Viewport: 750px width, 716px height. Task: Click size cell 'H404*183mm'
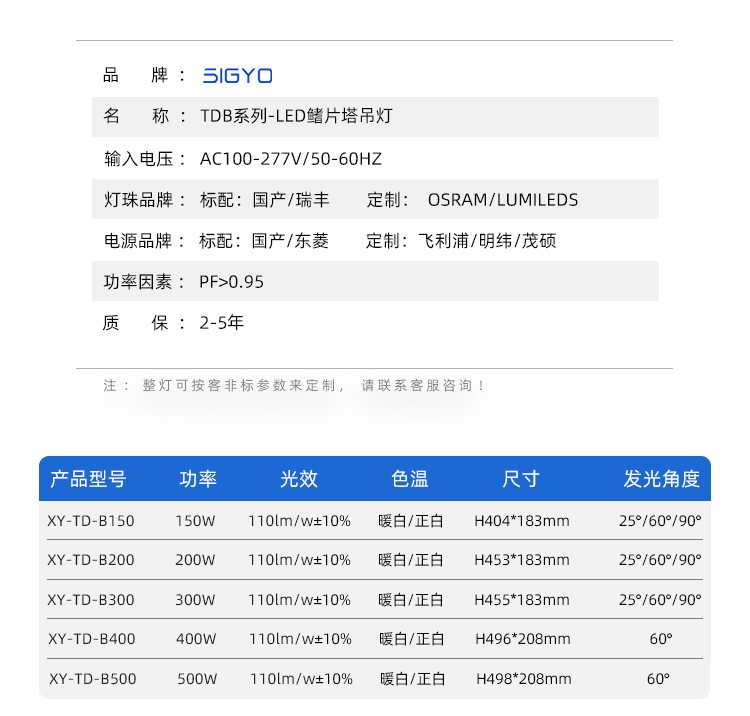click(x=522, y=520)
